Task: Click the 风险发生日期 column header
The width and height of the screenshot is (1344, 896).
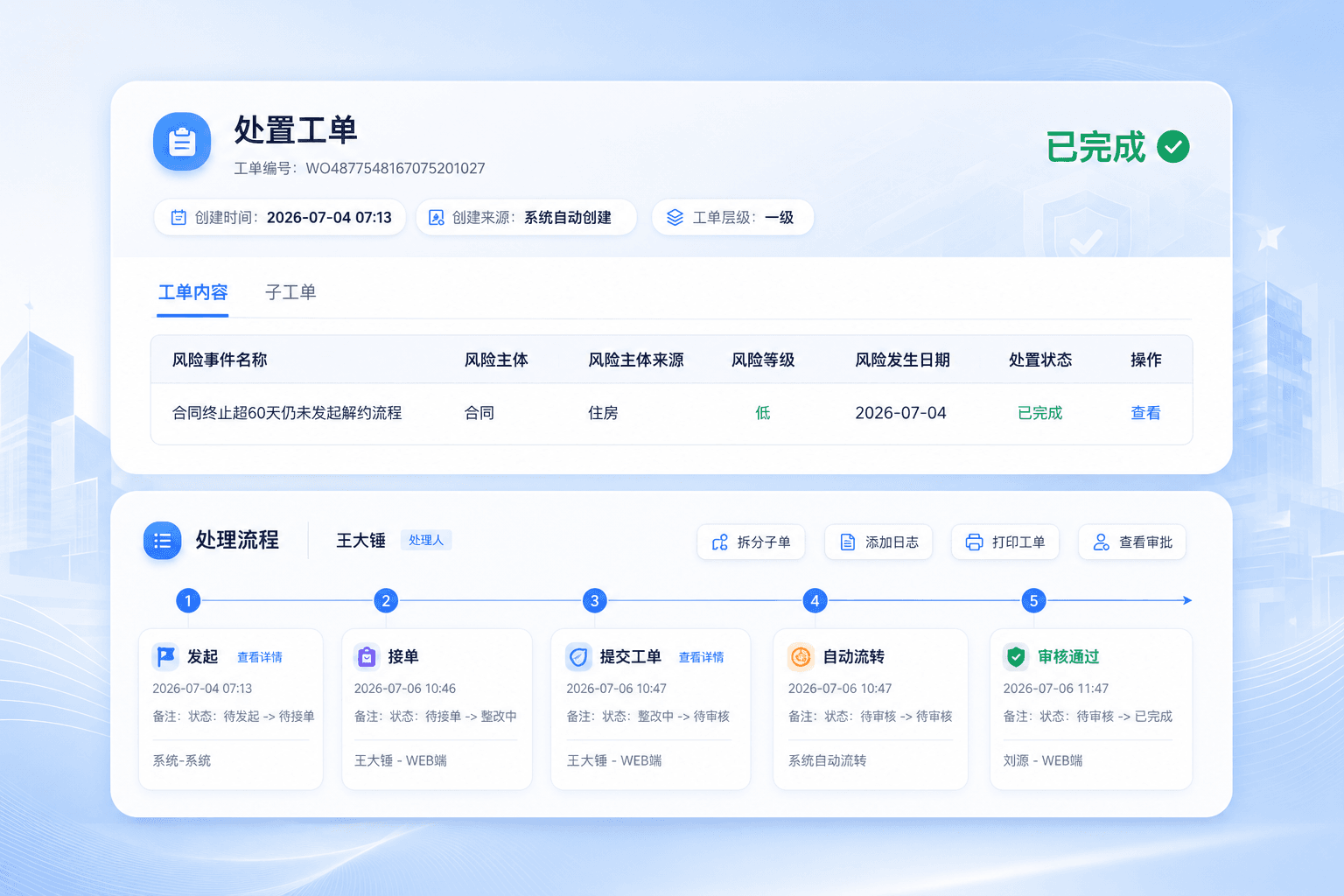Action: point(902,360)
